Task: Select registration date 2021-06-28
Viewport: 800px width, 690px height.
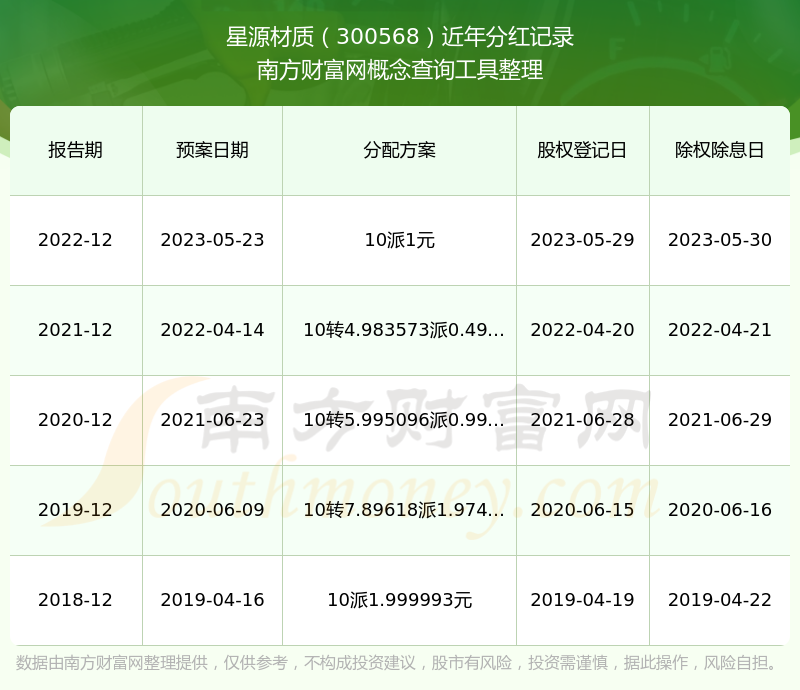Action: 582,420
